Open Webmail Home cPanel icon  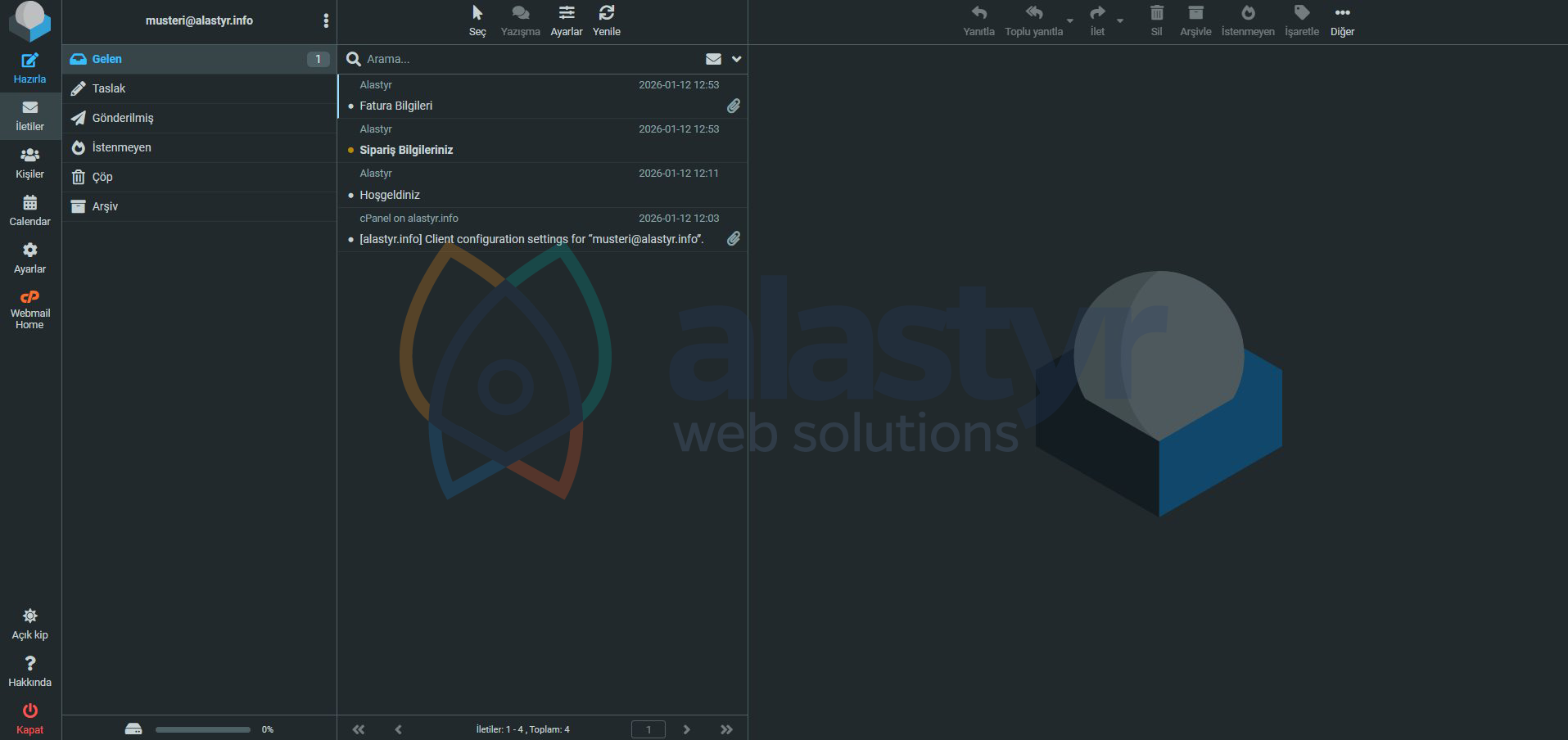point(29,298)
